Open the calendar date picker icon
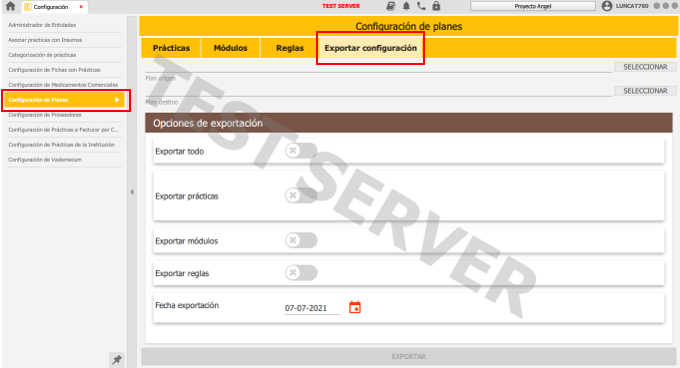This screenshot has width=680, height=368. point(355,307)
